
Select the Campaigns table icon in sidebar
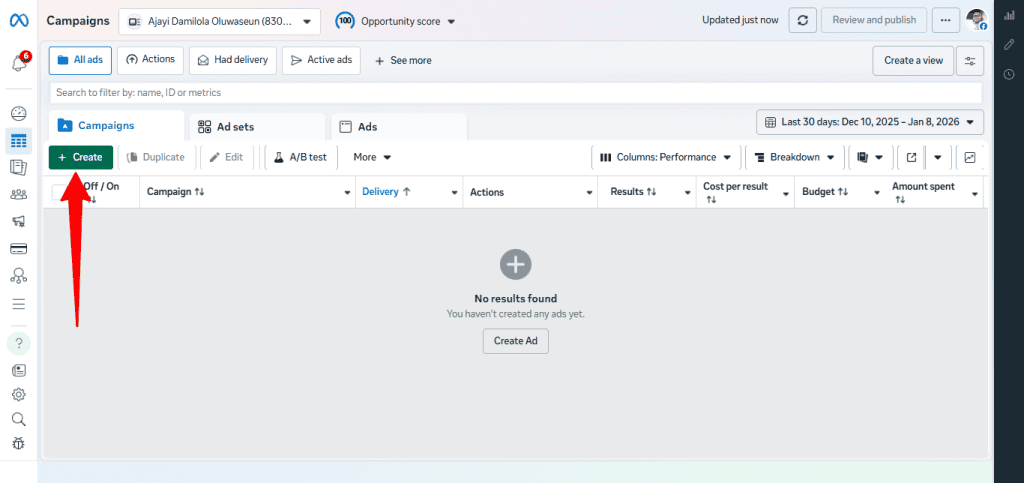pos(19,140)
